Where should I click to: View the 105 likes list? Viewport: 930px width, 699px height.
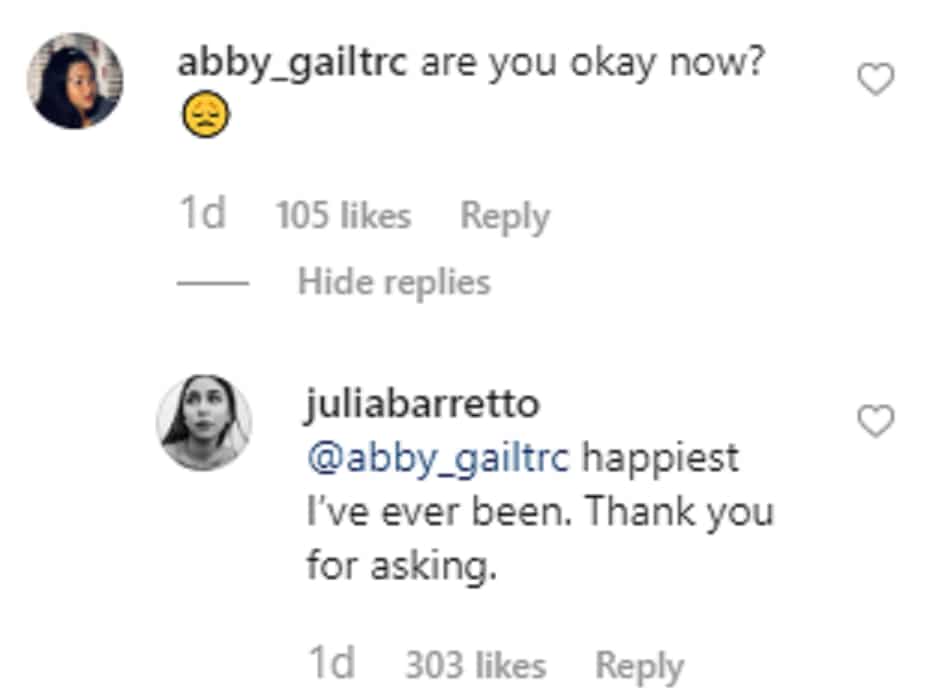[343, 215]
